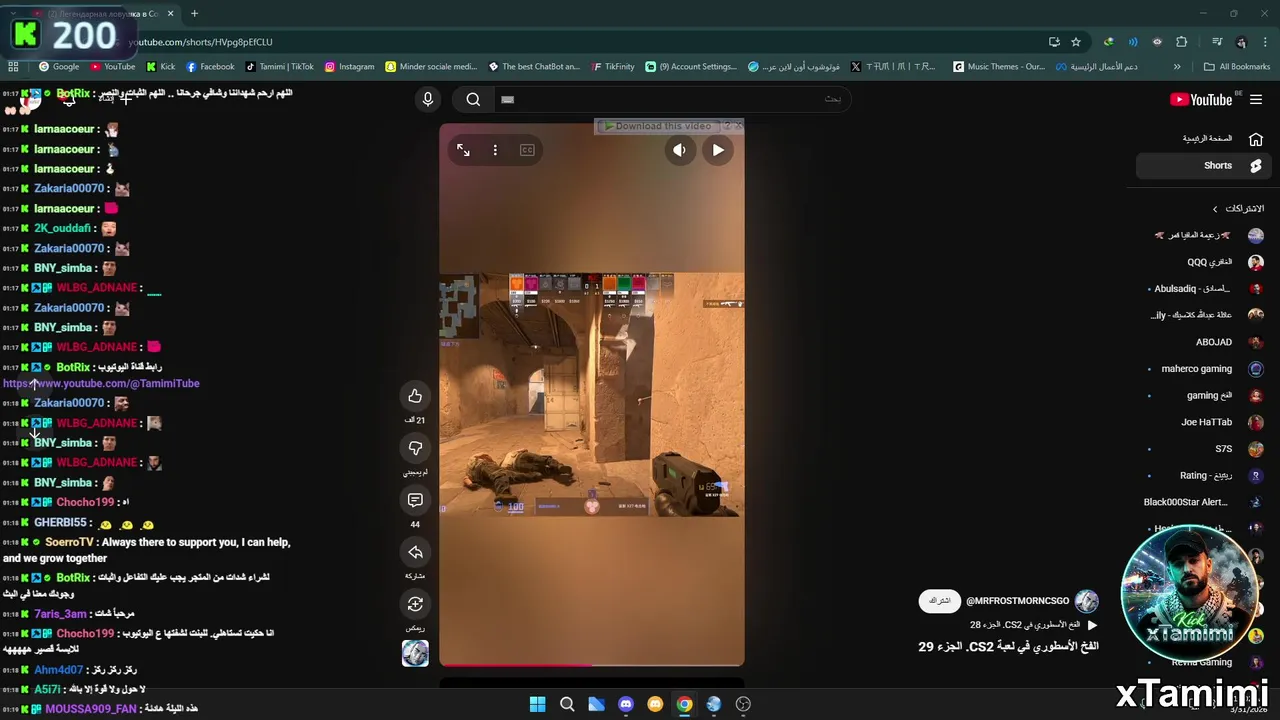Screen dimensions: 1280x720
Task: Open the YouTube hamburger guide menu
Action: coord(1256,99)
